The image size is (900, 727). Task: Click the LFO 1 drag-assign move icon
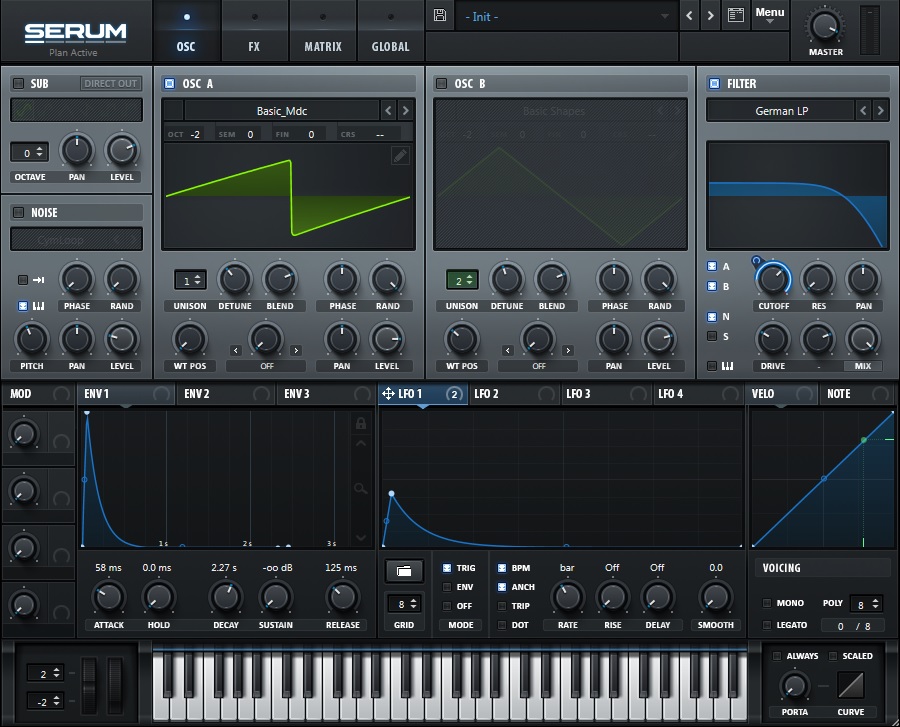[388, 394]
